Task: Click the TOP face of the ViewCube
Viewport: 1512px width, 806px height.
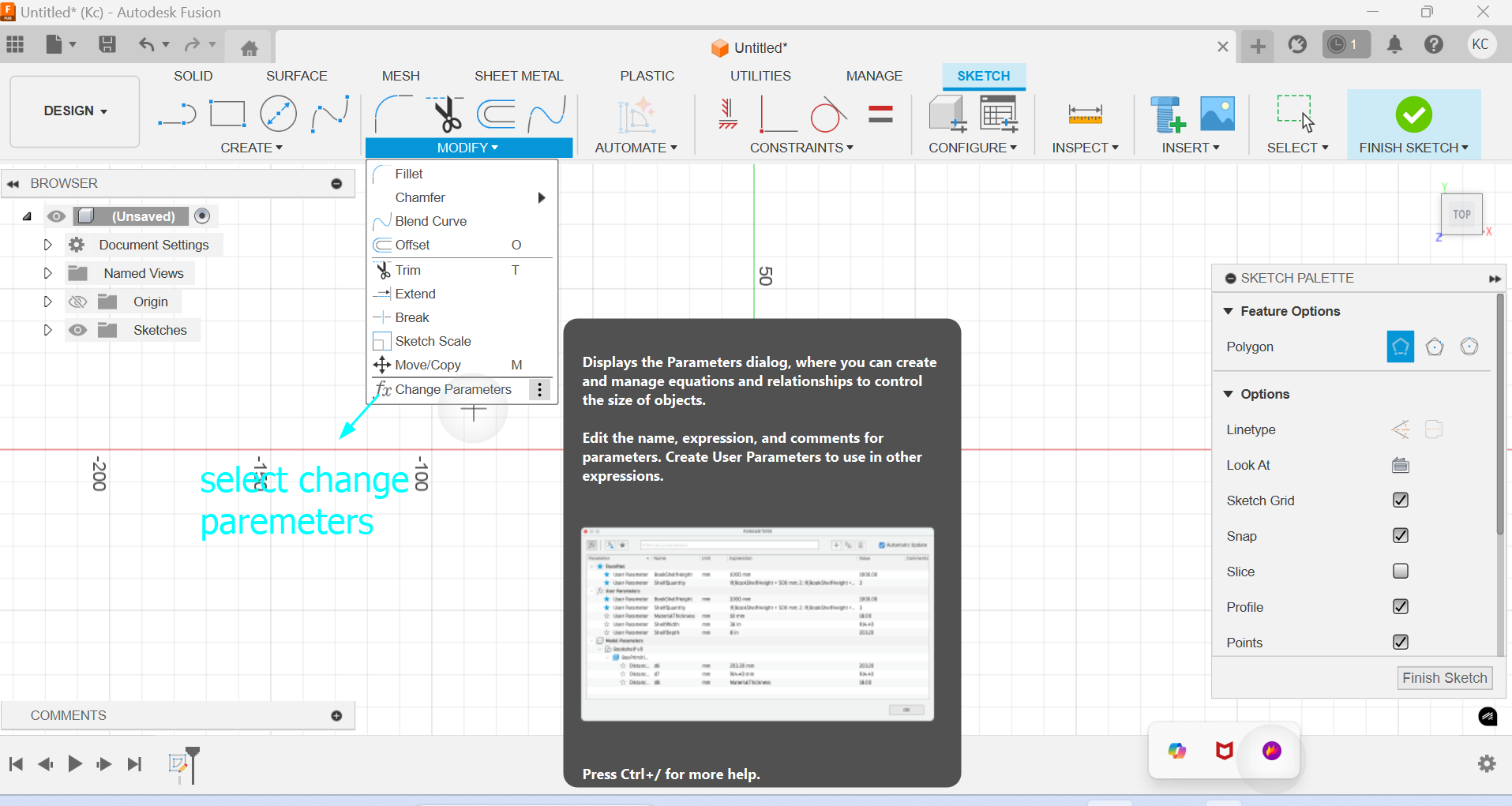Action: coord(1461,214)
